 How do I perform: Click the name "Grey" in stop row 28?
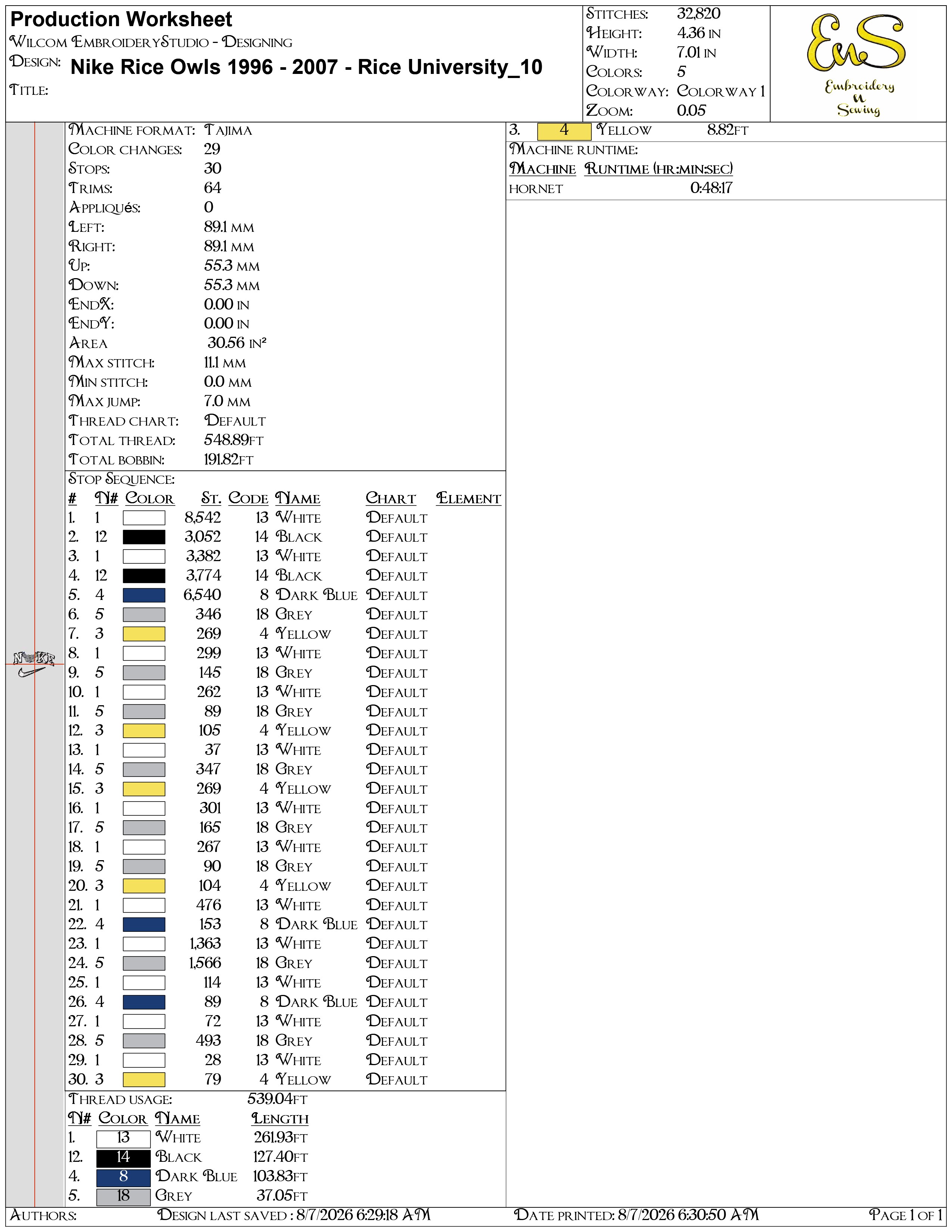tap(294, 1041)
